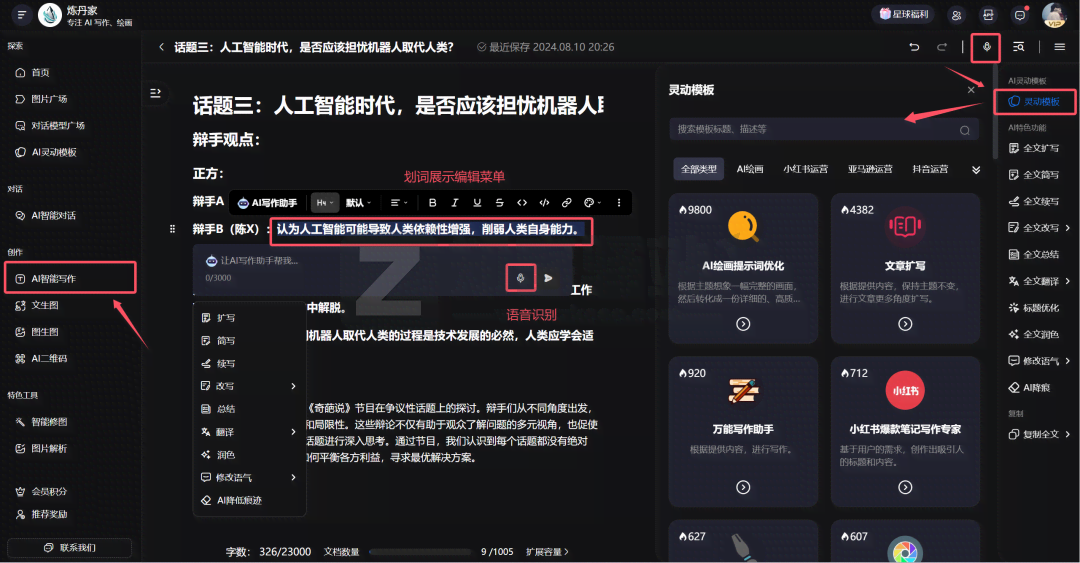Switch to the 小红书运营 template tab
Viewport: 1080px width, 563px height.
point(805,170)
